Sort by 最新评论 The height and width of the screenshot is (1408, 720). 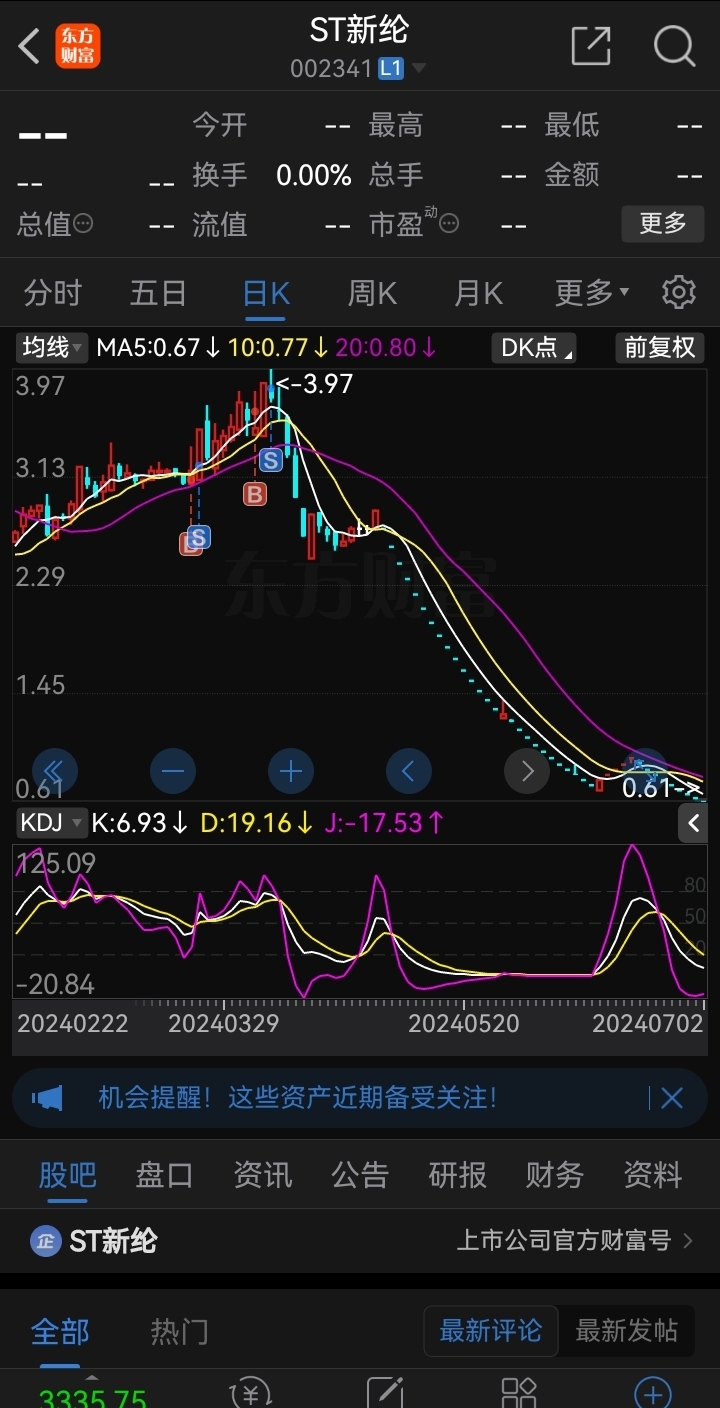[491, 1331]
